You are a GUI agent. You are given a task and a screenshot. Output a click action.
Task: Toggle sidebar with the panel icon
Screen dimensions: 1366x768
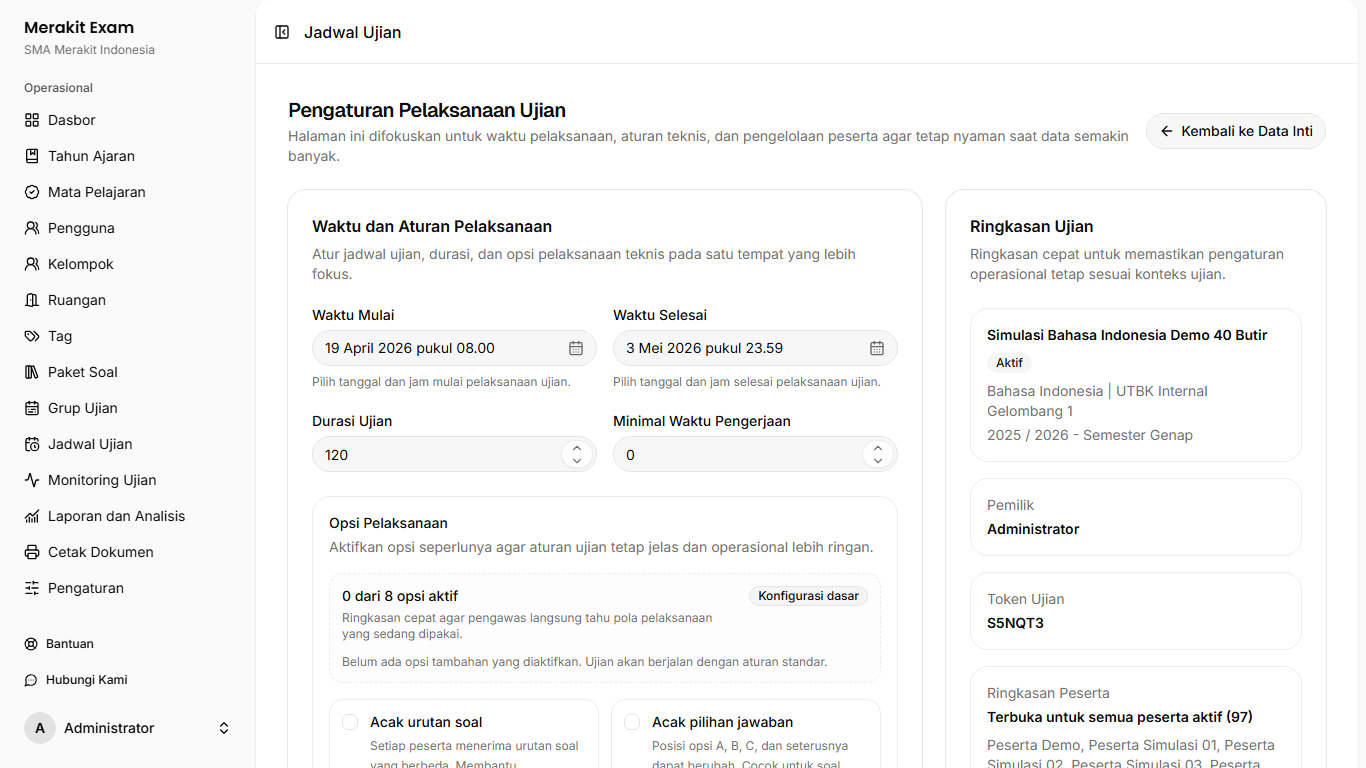tap(282, 32)
